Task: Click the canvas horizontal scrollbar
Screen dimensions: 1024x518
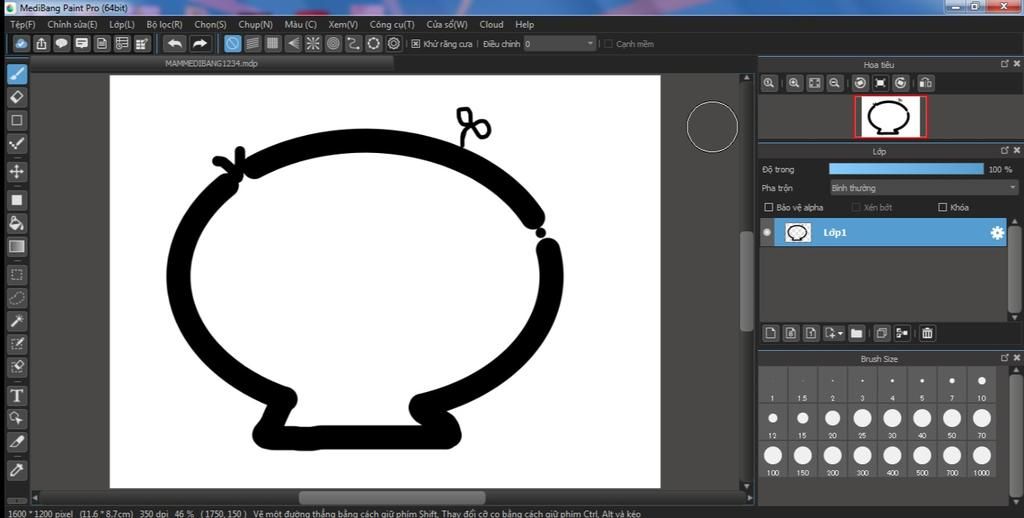Action: 392,498
